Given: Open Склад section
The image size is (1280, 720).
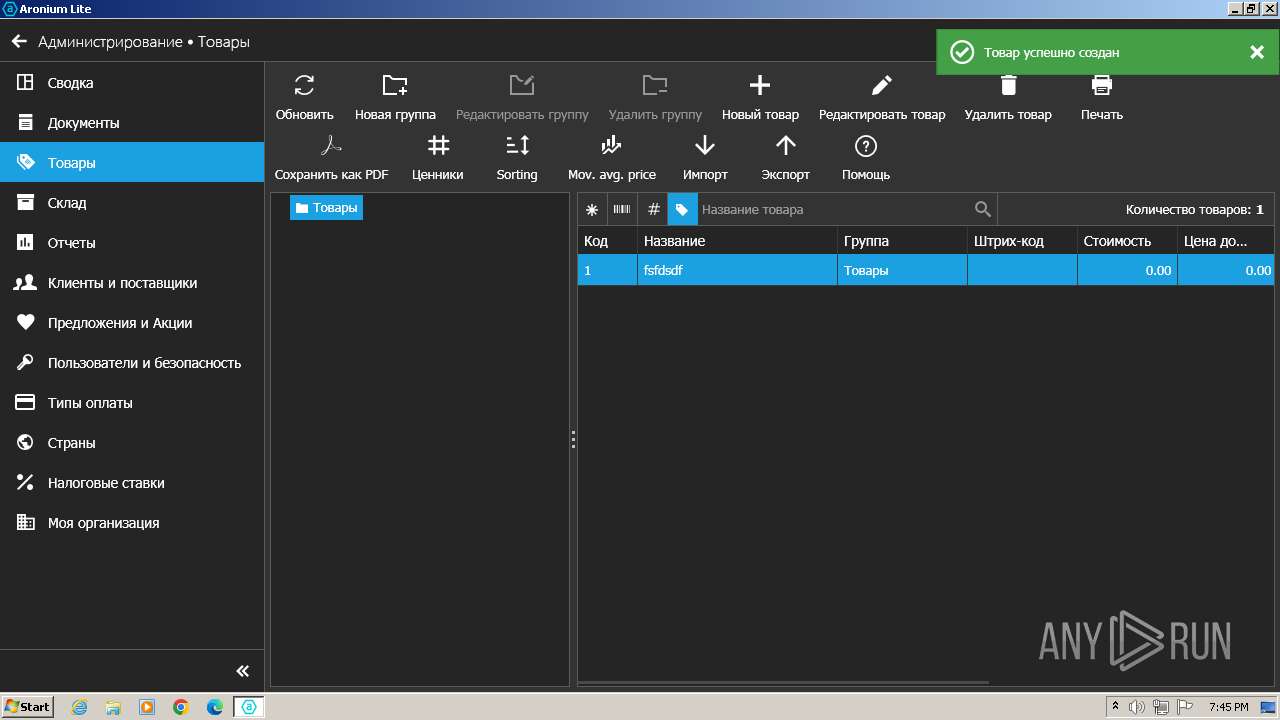Looking at the screenshot, I should tap(132, 203).
